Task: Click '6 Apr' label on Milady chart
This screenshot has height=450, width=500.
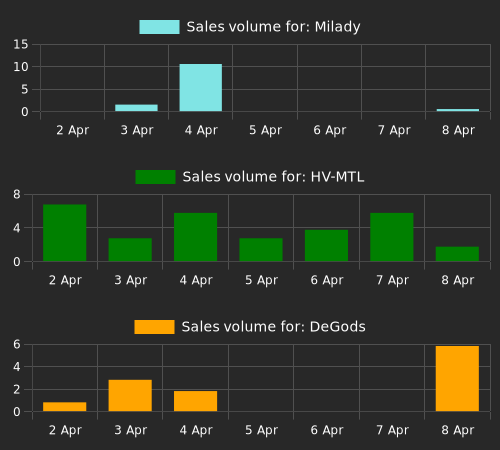Action: pyautogui.click(x=330, y=130)
